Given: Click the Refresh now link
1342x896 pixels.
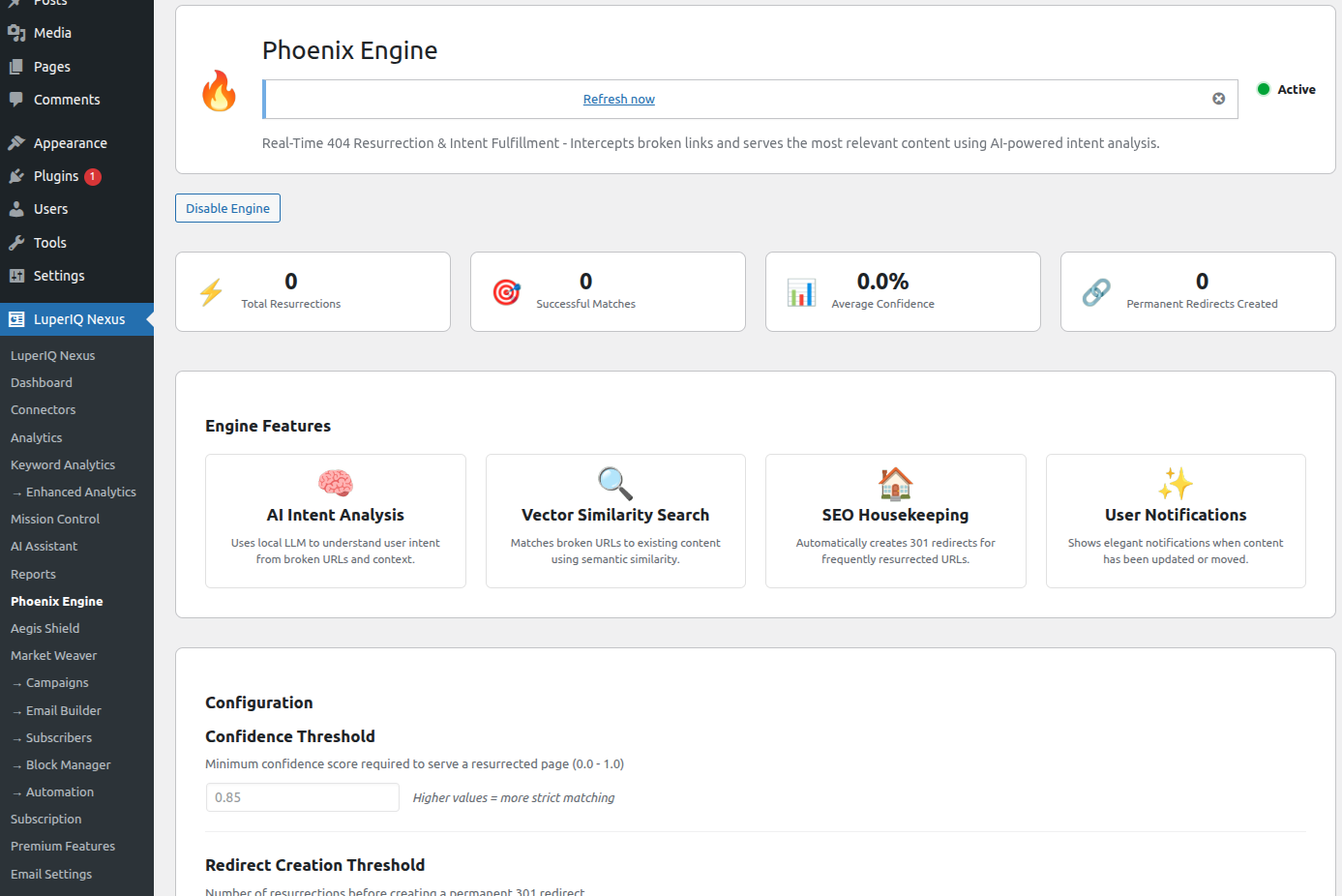Looking at the screenshot, I should [618, 100].
